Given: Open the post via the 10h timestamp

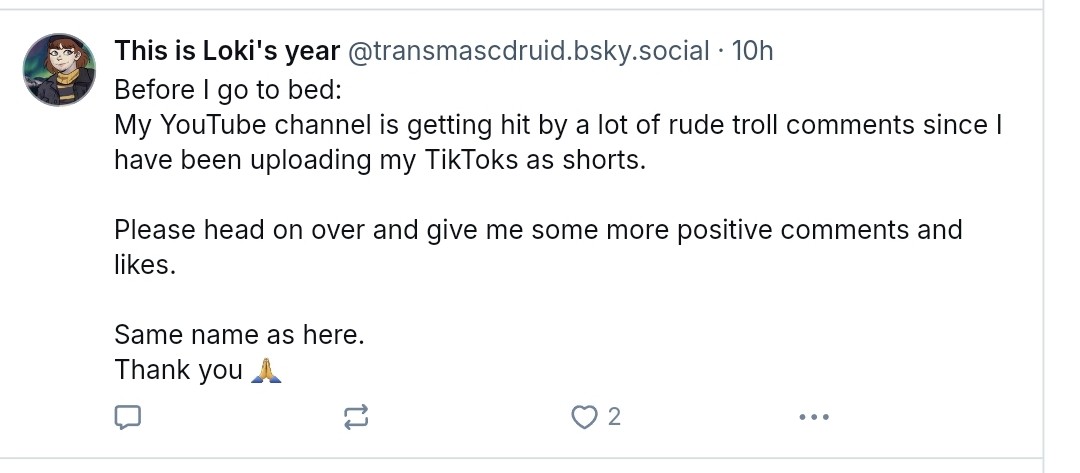Looking at the screenshot, I should (x=753, y=51).
